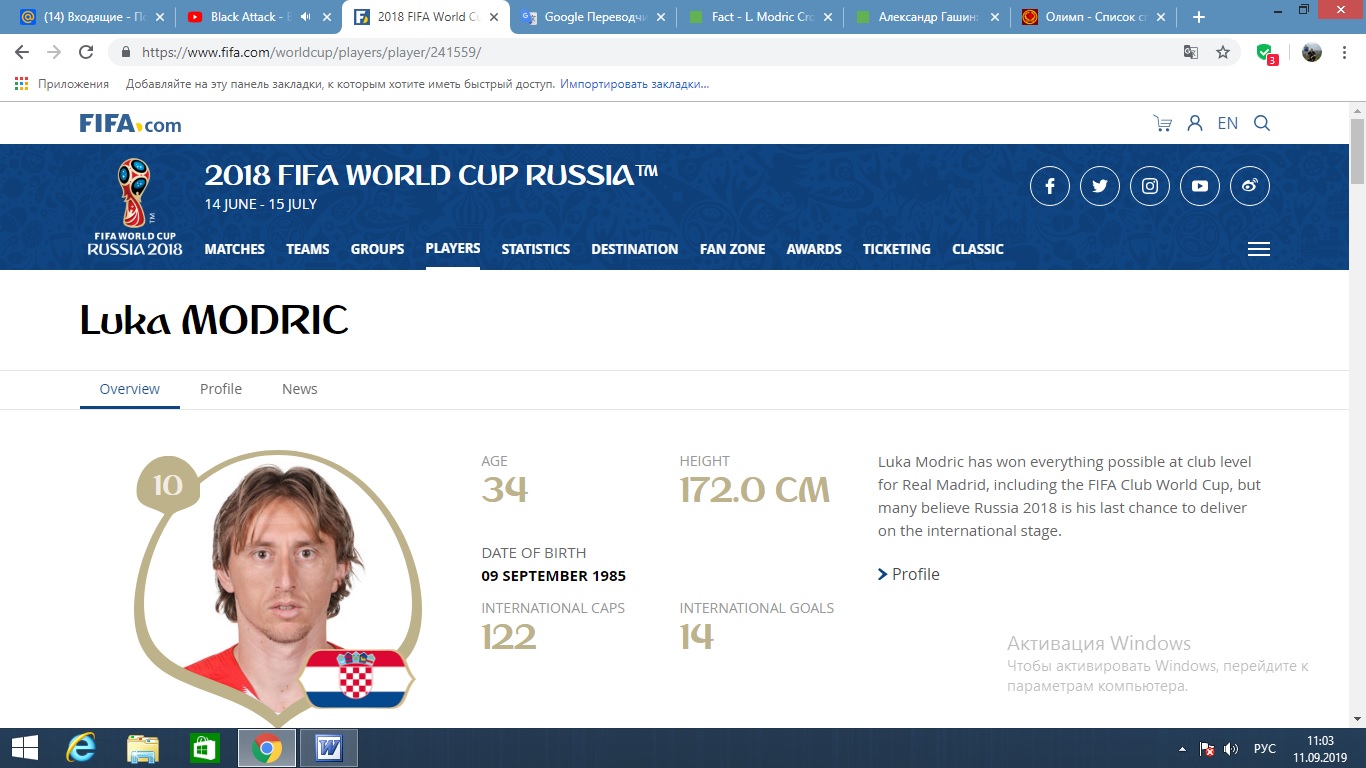Image resolution: width=1366 pixels, height=768 pixels.
Task: Switch to Word from taskbar
Action: [x=328, y=748]
